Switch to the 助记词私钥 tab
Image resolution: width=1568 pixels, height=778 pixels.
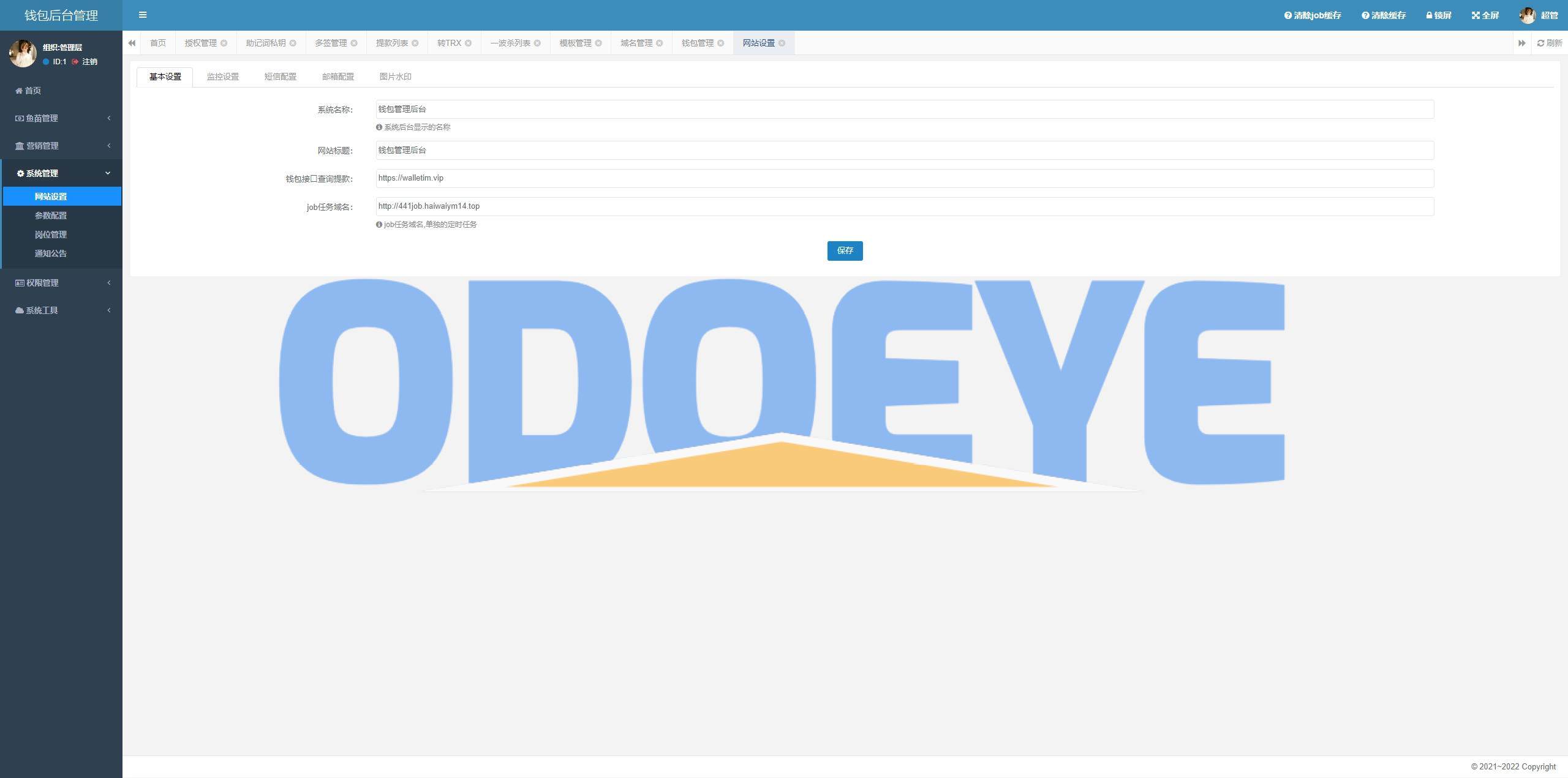(266, 43)
